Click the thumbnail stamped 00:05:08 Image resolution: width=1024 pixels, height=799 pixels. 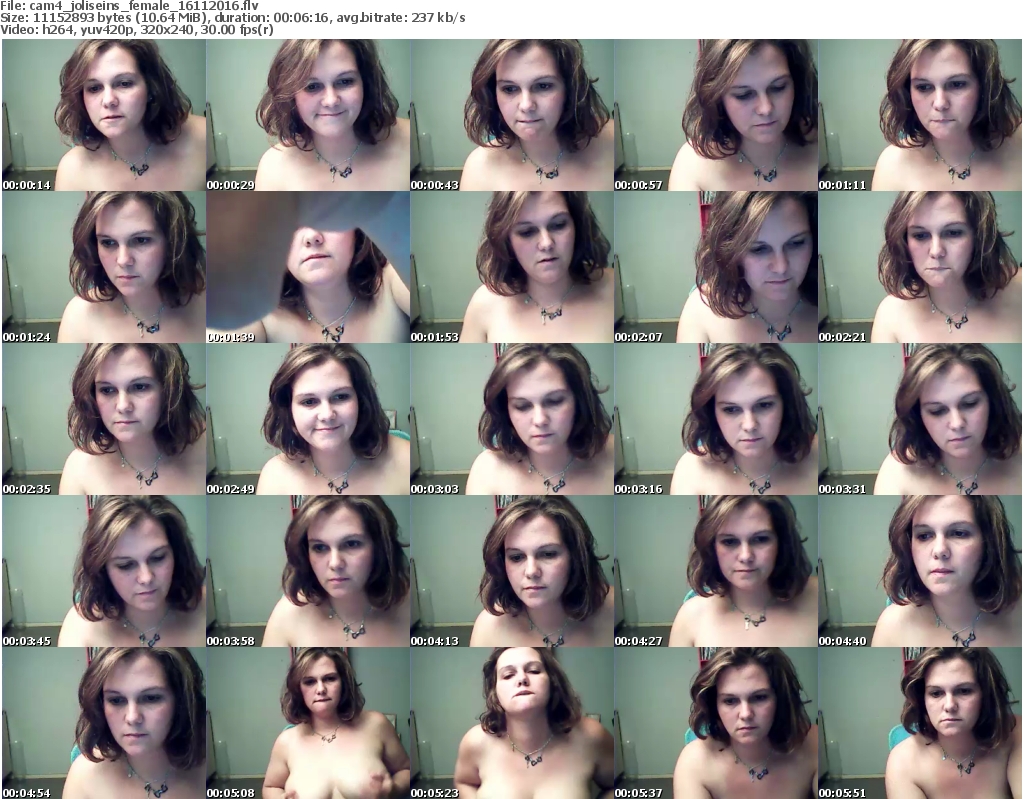pos(308,723)
